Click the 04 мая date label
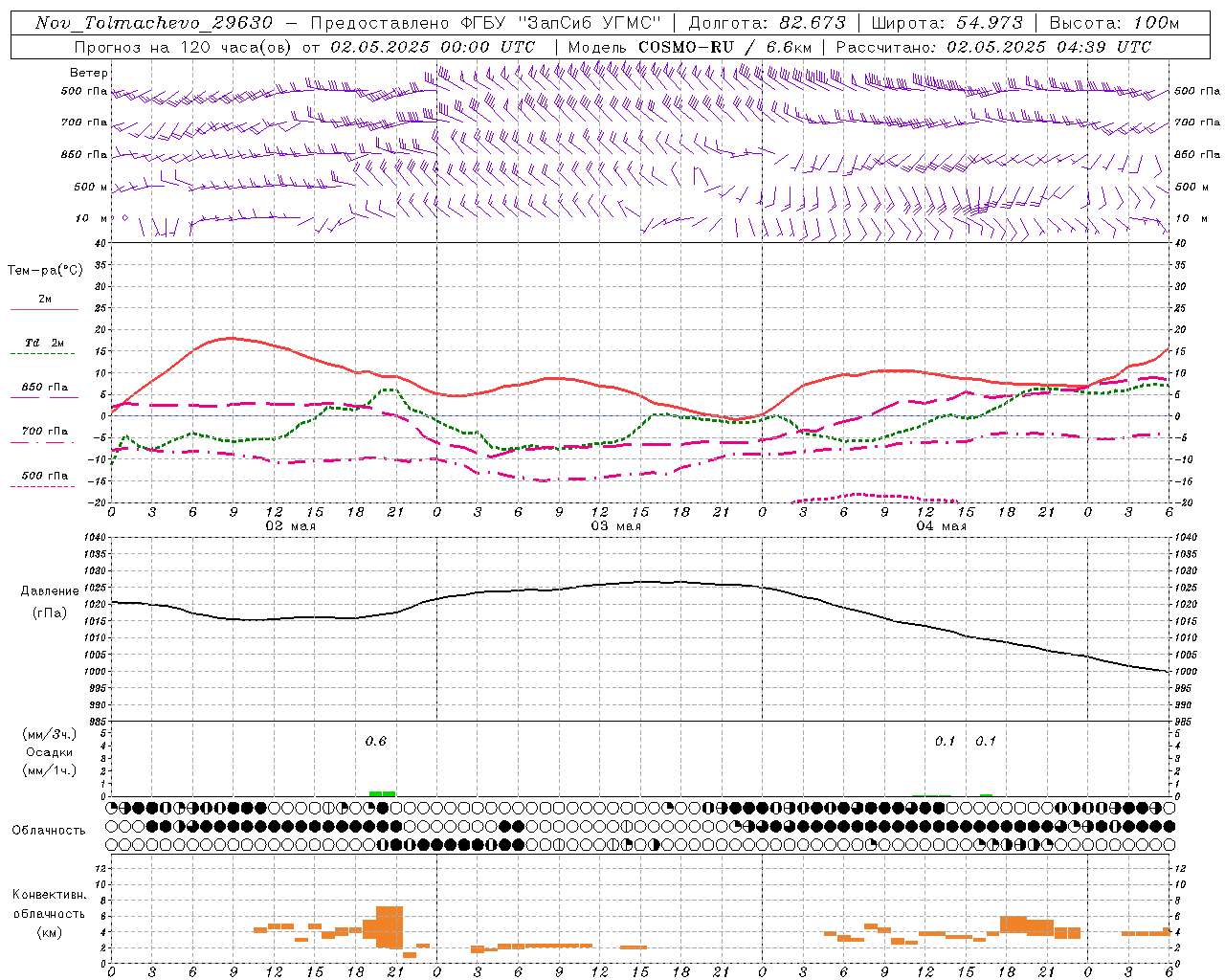The image size is (1225, 980). tap(942, 526)
